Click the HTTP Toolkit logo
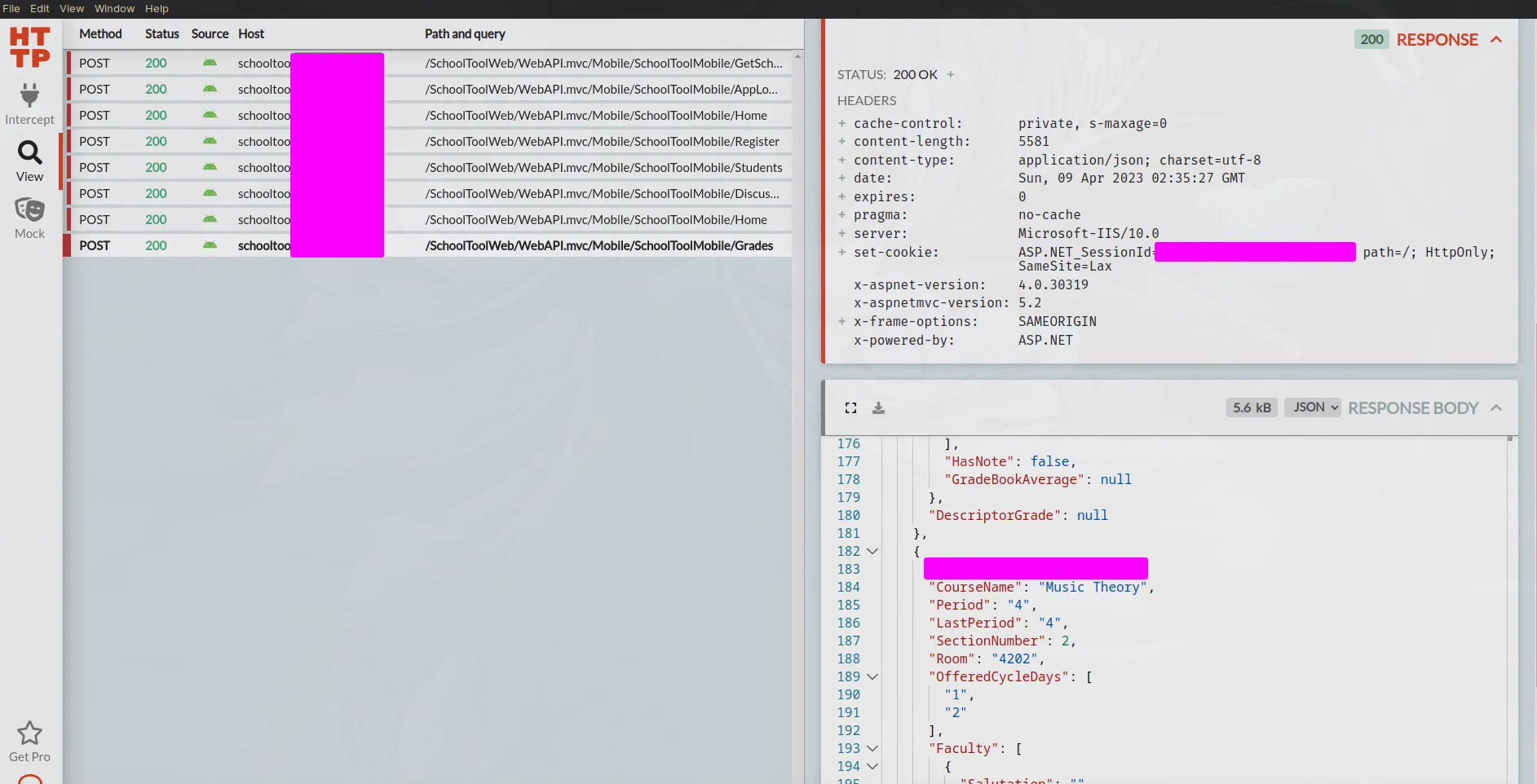1537x784 pixels. point(29,46)
